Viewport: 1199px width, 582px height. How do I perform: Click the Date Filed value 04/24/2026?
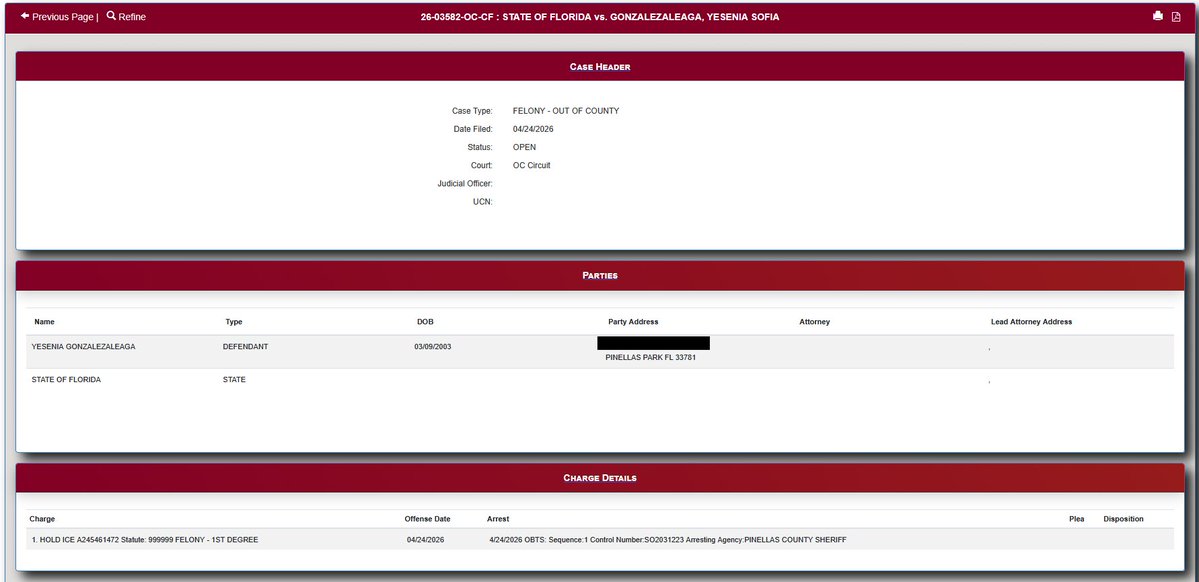[x=533, y=129]
